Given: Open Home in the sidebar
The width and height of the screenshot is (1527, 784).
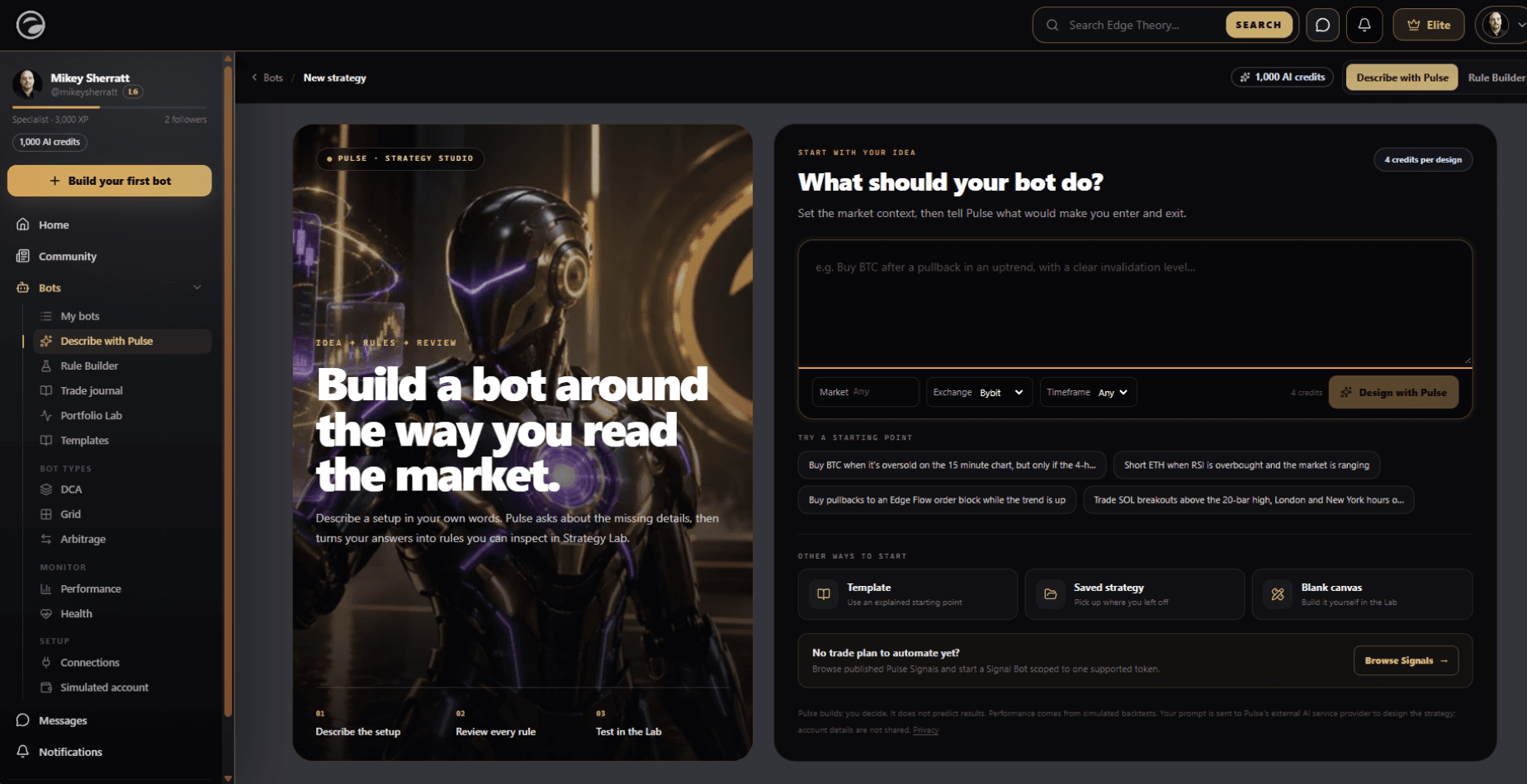Looking at the screenshot, I should [x=54, y=224].
